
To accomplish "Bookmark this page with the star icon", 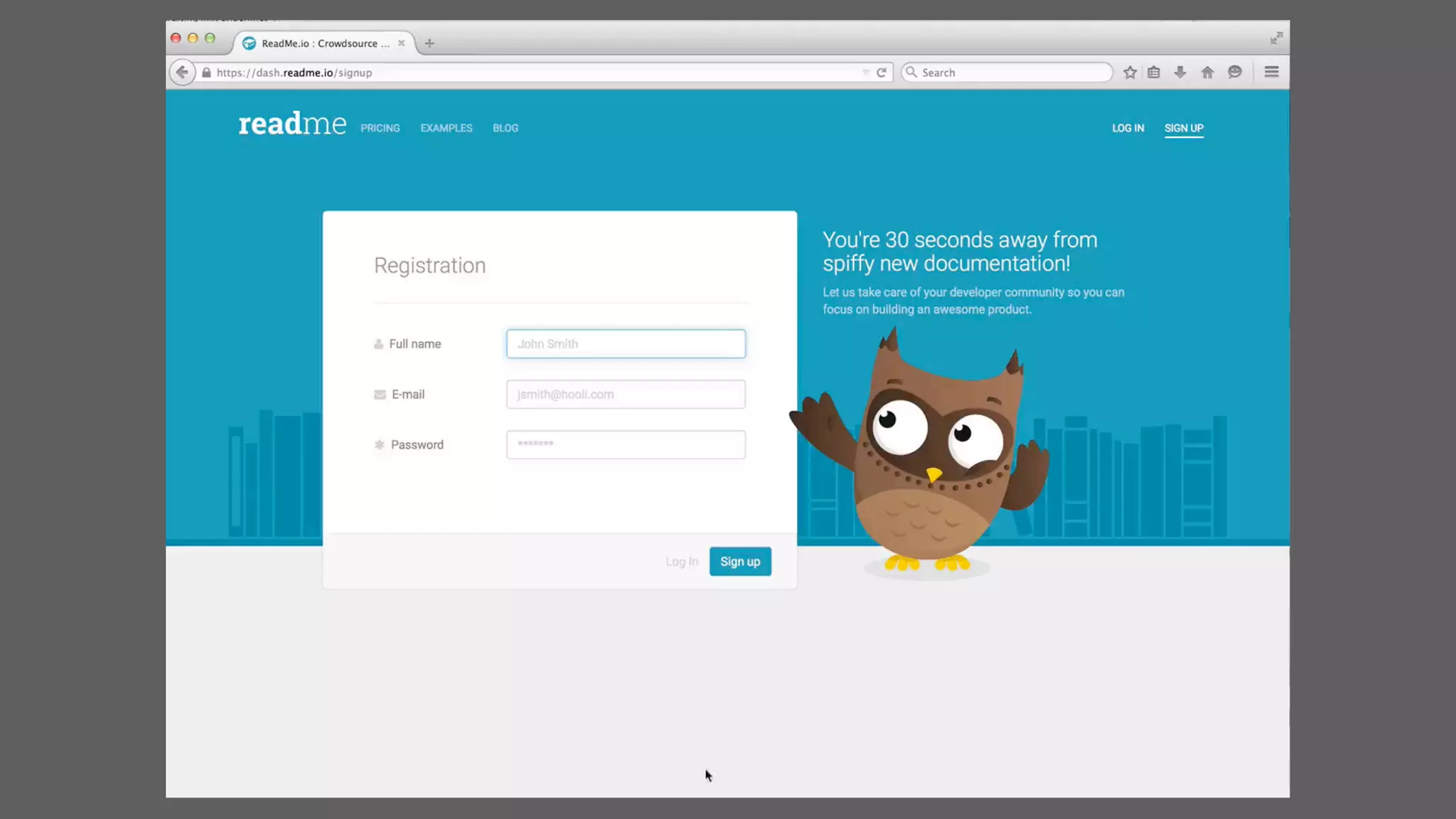I will pyautogui.click(x=1130, y=73).
